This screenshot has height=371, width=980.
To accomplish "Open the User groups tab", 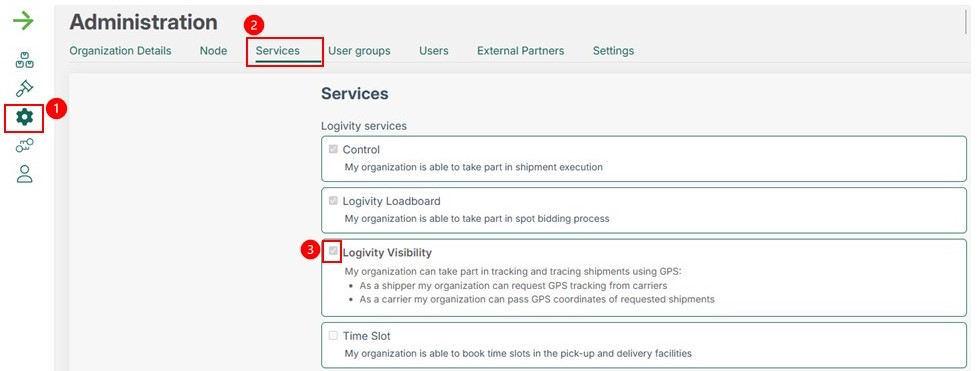I will [359, 51].
